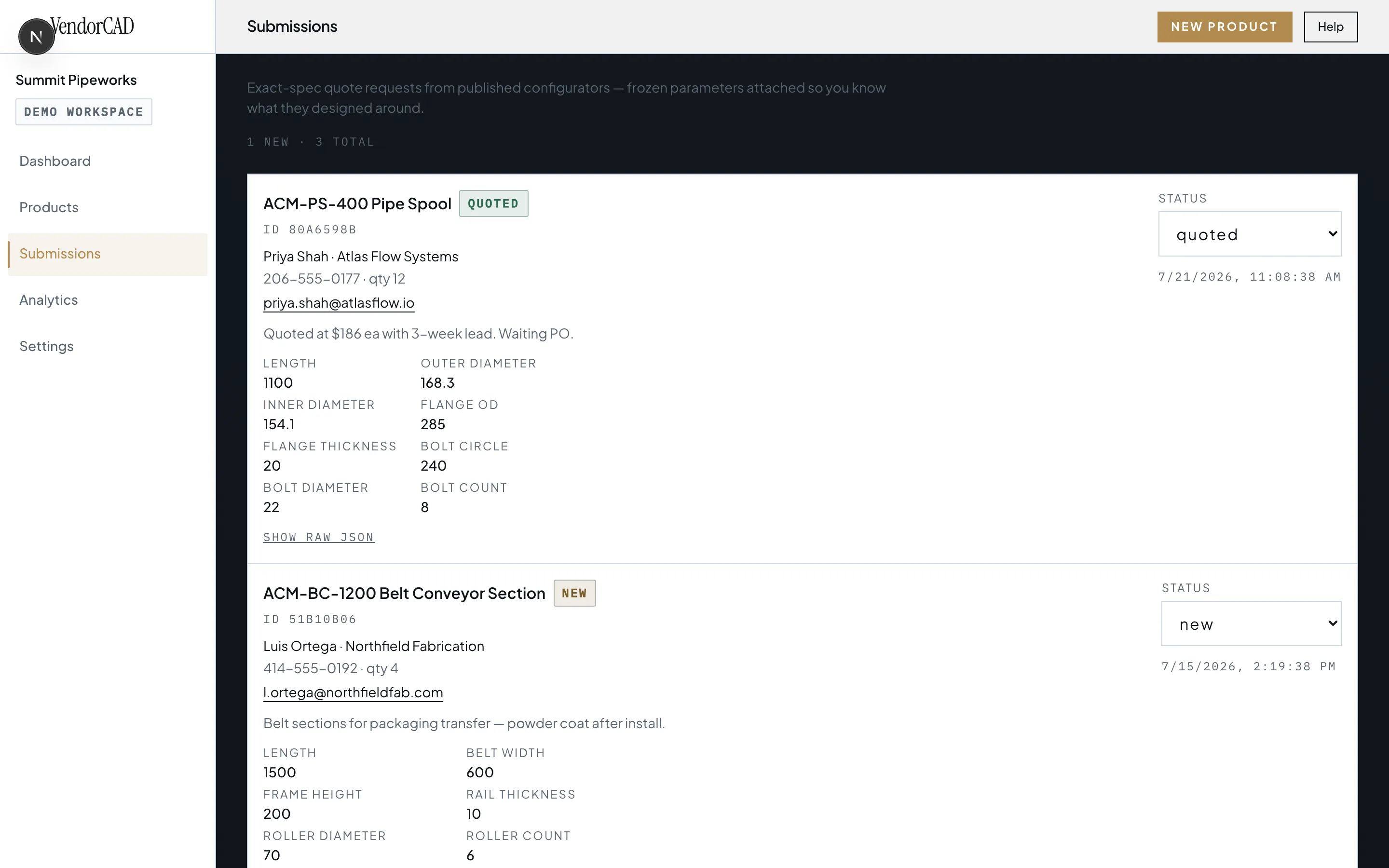Click Priya Shah · Atlas Flow Systems
Image resolution: width=1389 pixels, height=868 pixels.
pos(360,257)
